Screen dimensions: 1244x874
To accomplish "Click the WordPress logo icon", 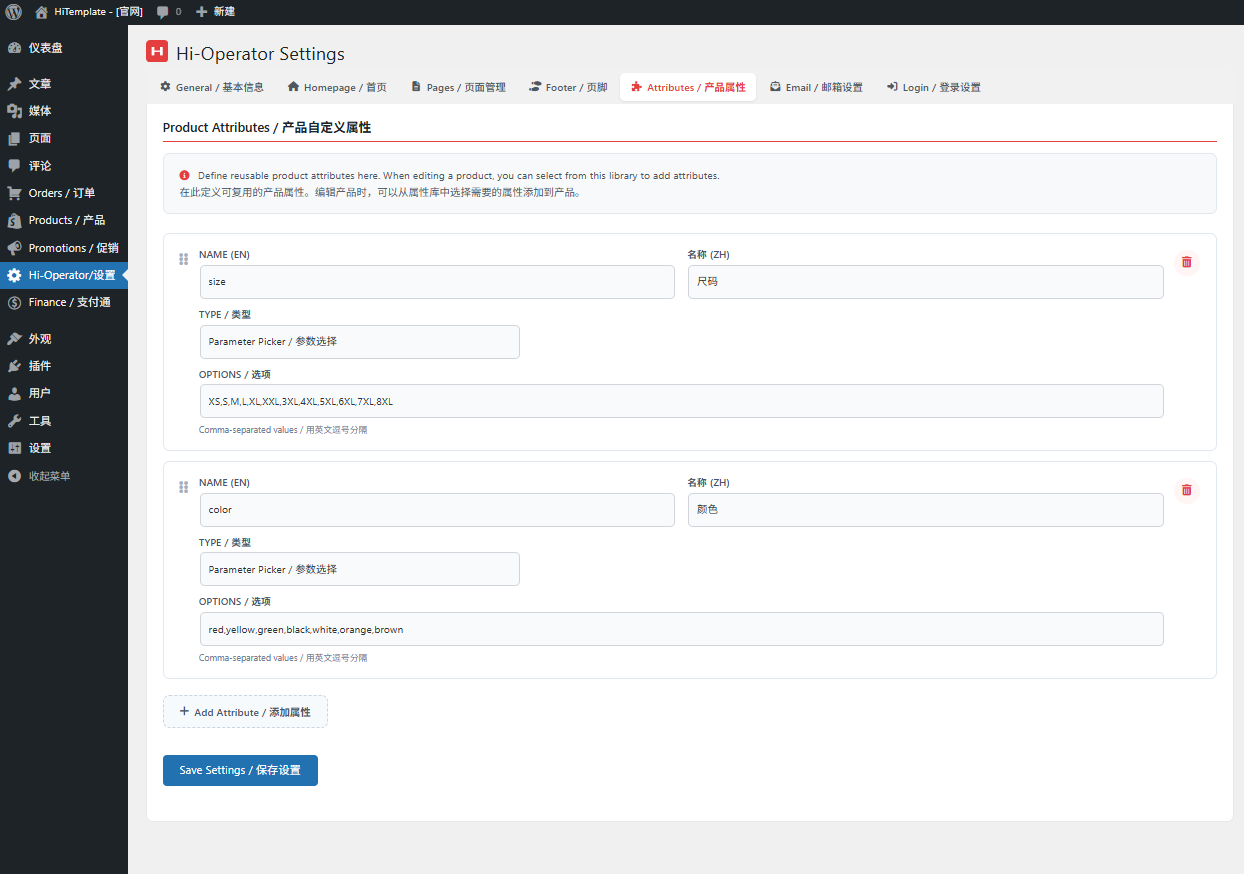I will tap(13, 12).
